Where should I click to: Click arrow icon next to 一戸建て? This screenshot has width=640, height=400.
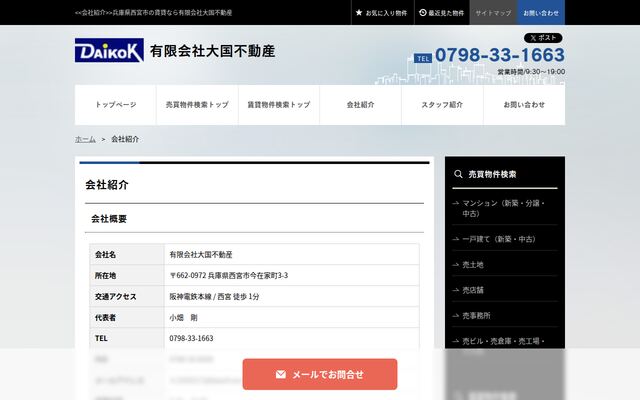(x=456, y=239)
